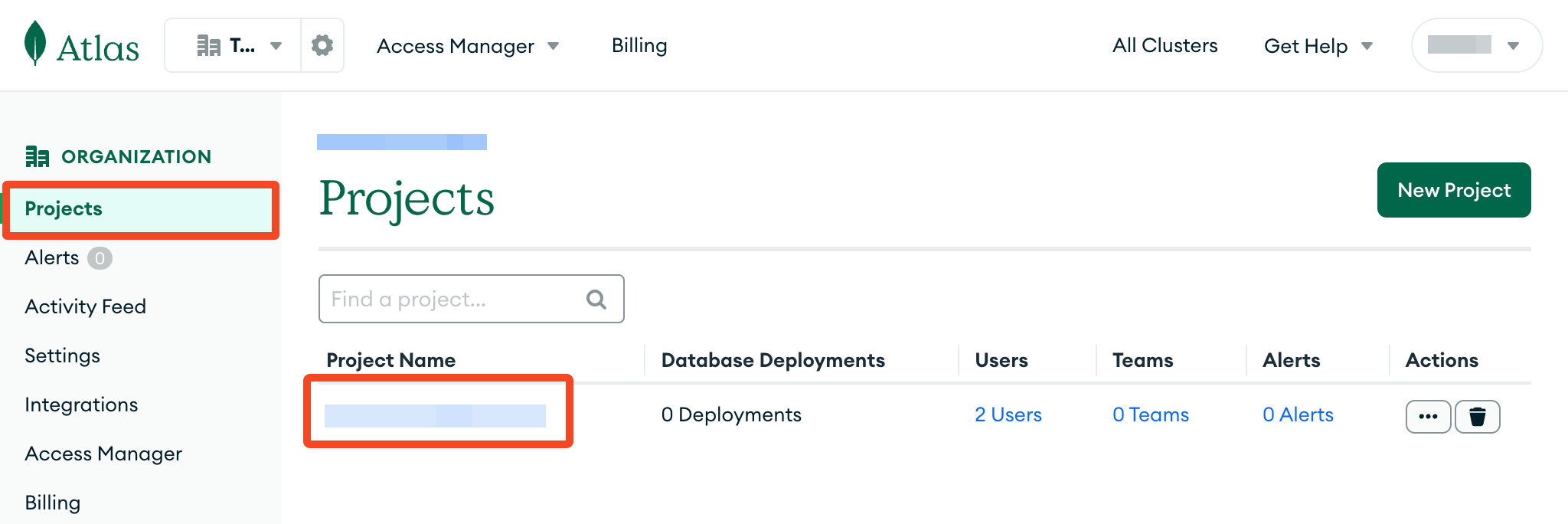Open organization settings gear icon
The width and height of the screenshot is (1568, 524).
pos(322,45)
